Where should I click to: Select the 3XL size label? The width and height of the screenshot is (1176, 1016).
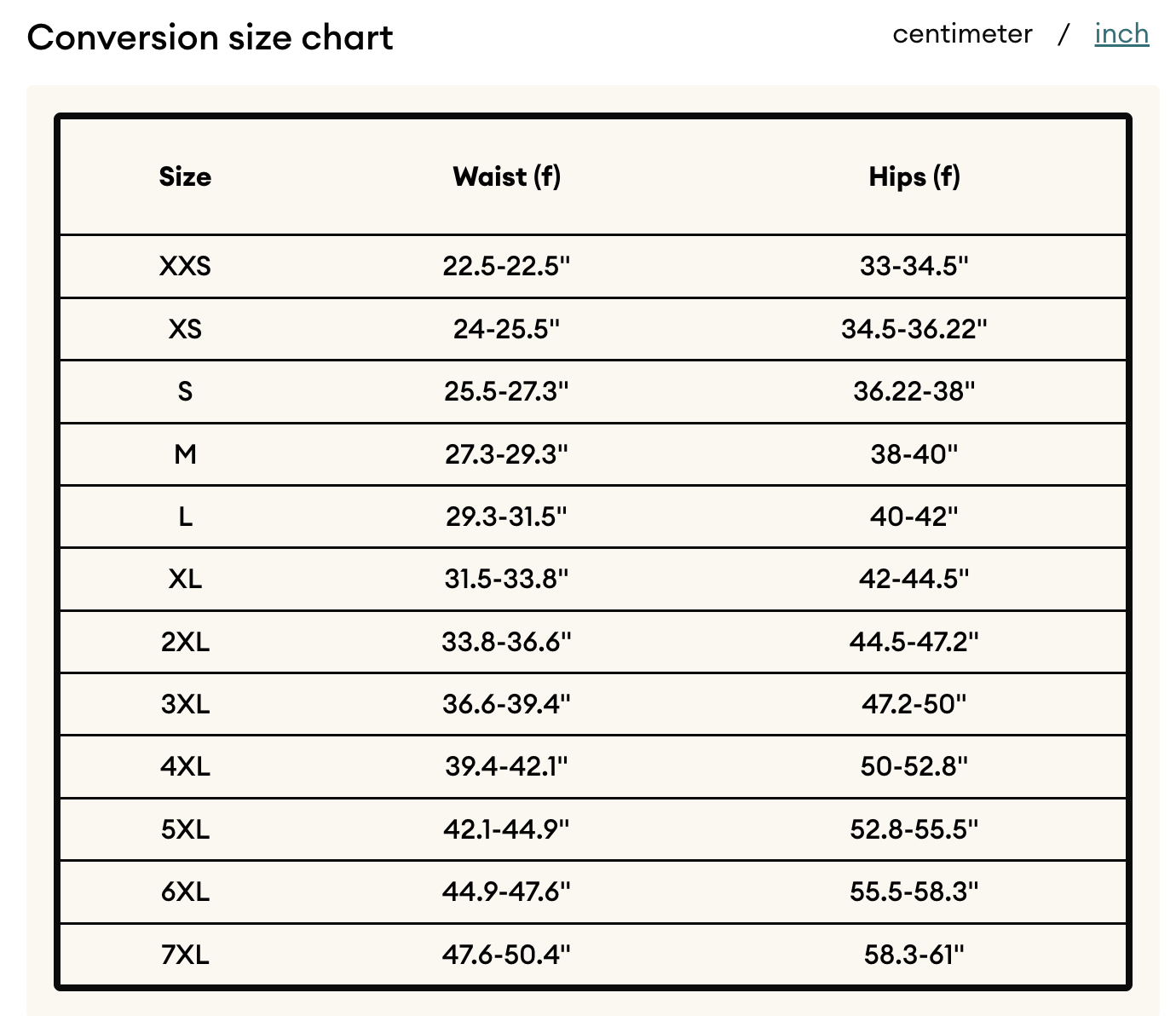pyautogui.click(x=185, y=705)
